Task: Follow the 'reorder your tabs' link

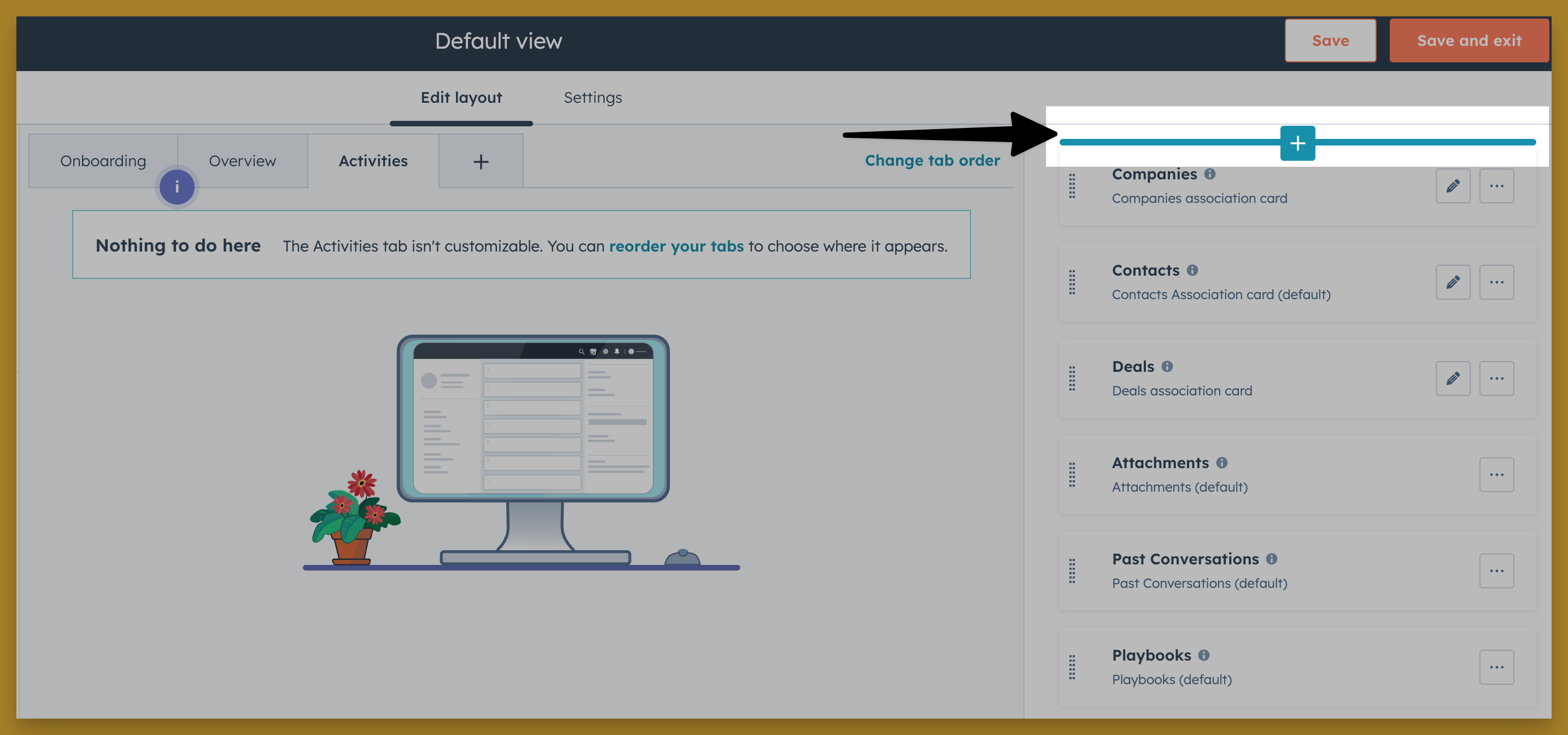Action: coord(676,246)
